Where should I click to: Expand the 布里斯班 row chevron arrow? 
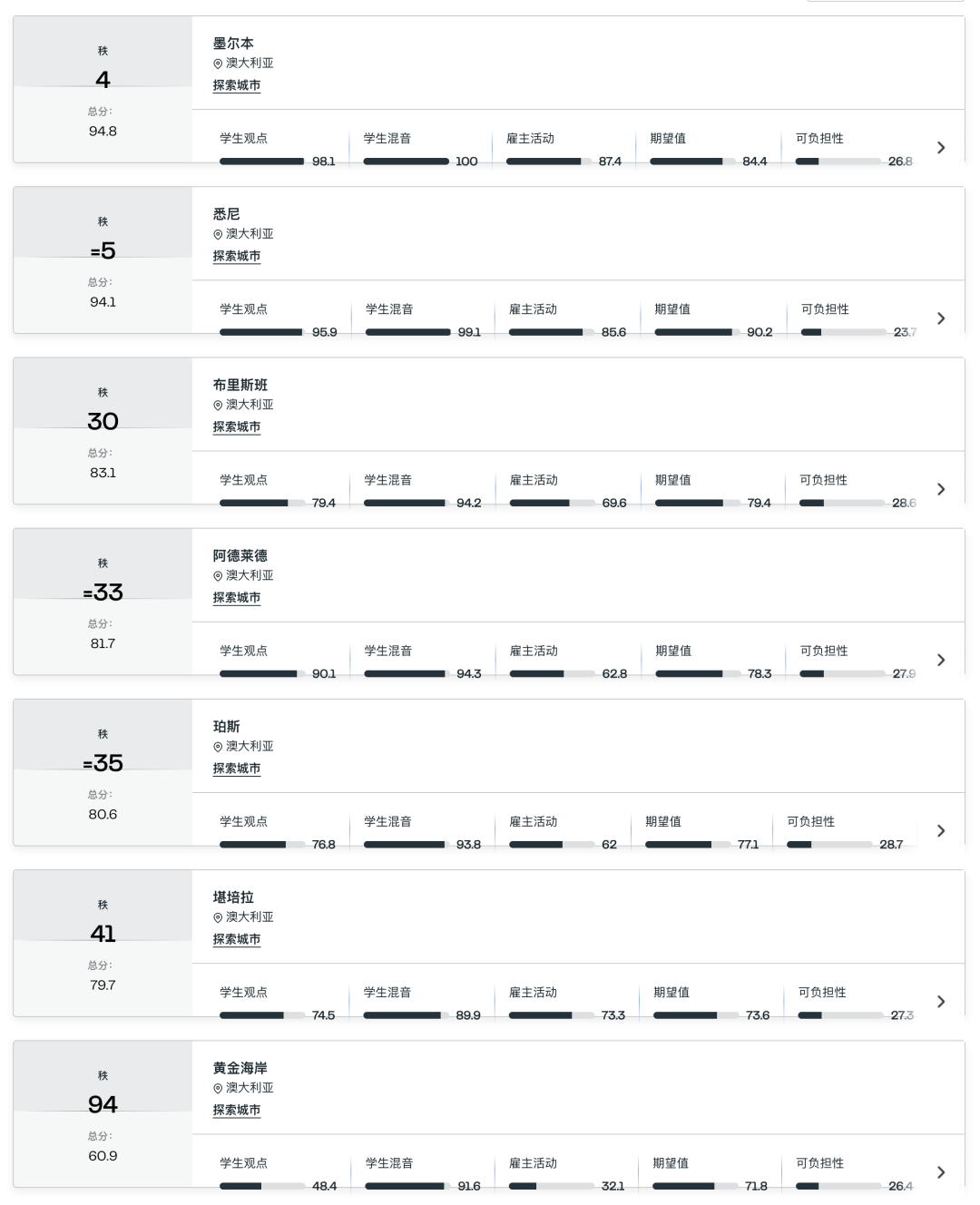941,489
